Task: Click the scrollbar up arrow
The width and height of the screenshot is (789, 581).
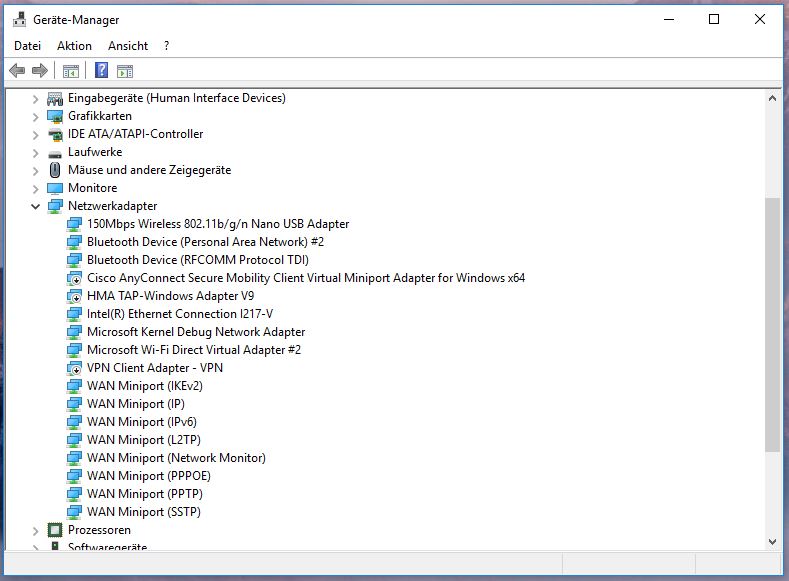Action: click(x=772, y=99)
